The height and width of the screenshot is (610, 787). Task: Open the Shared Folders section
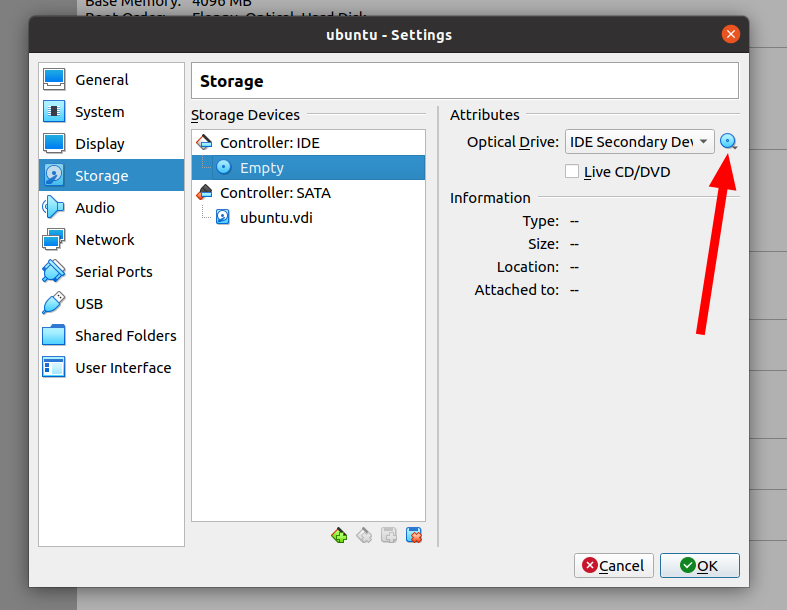[125, 336]
